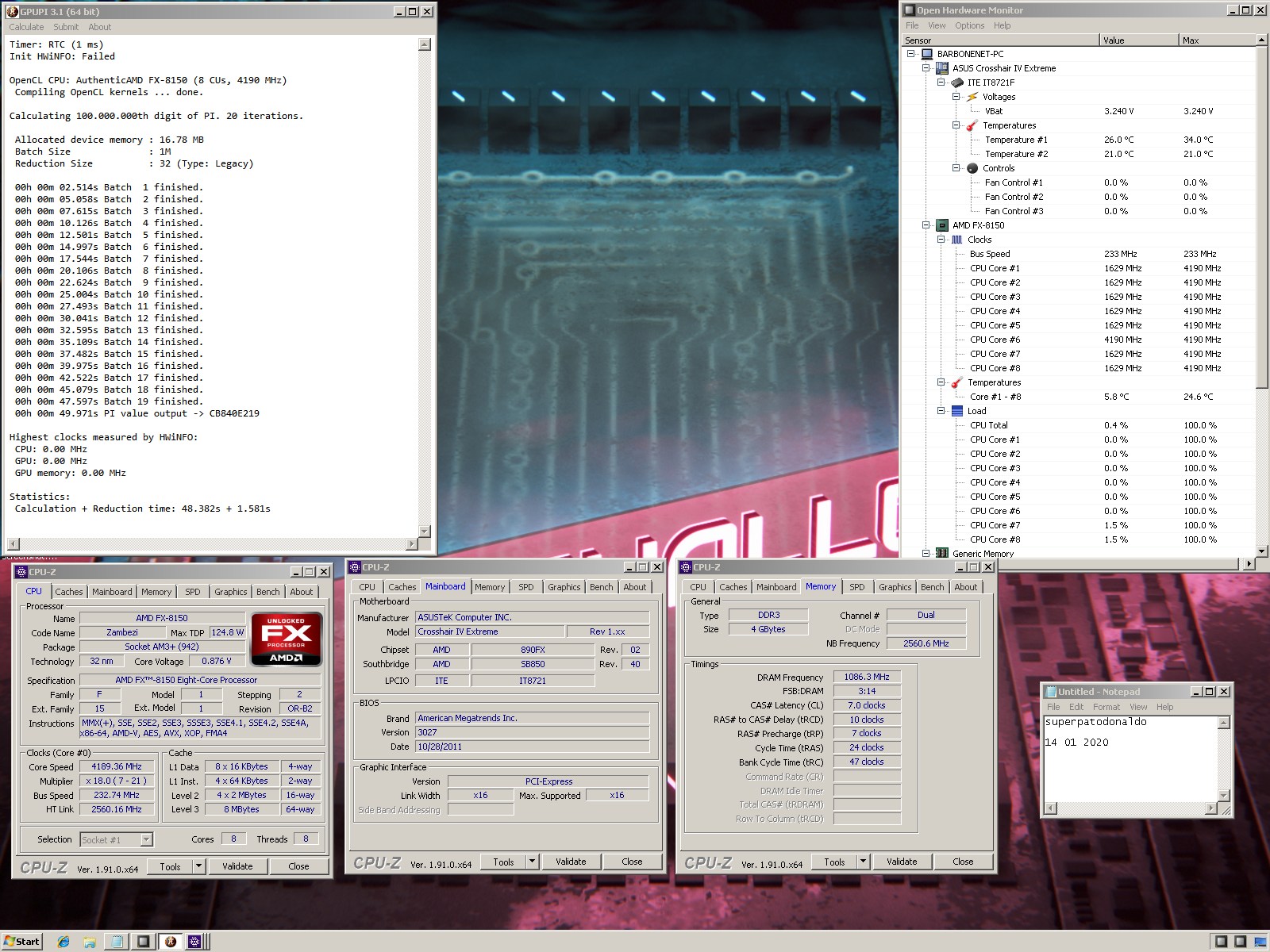Click Close button in CPU-Z CPU window
This screenshot has height=952, width=1270.
pos(298,866)
